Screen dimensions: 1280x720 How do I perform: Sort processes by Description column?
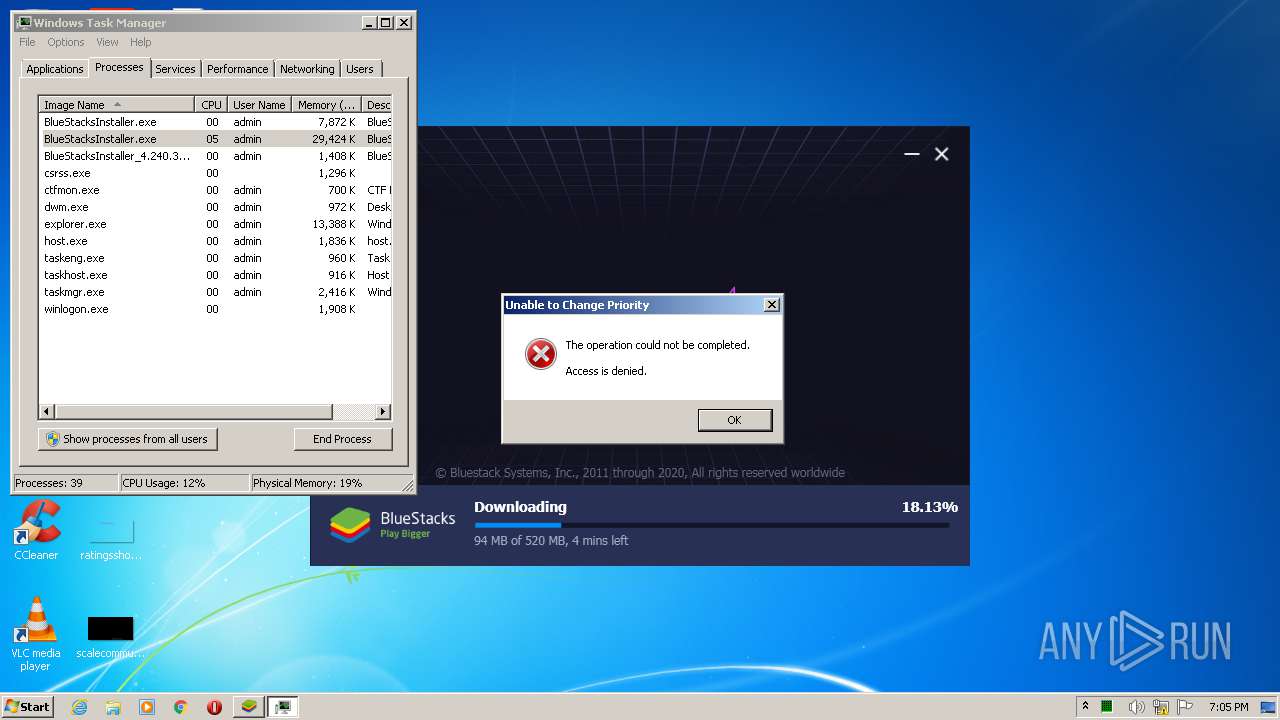pyautogui.click(x=377, y=105)
